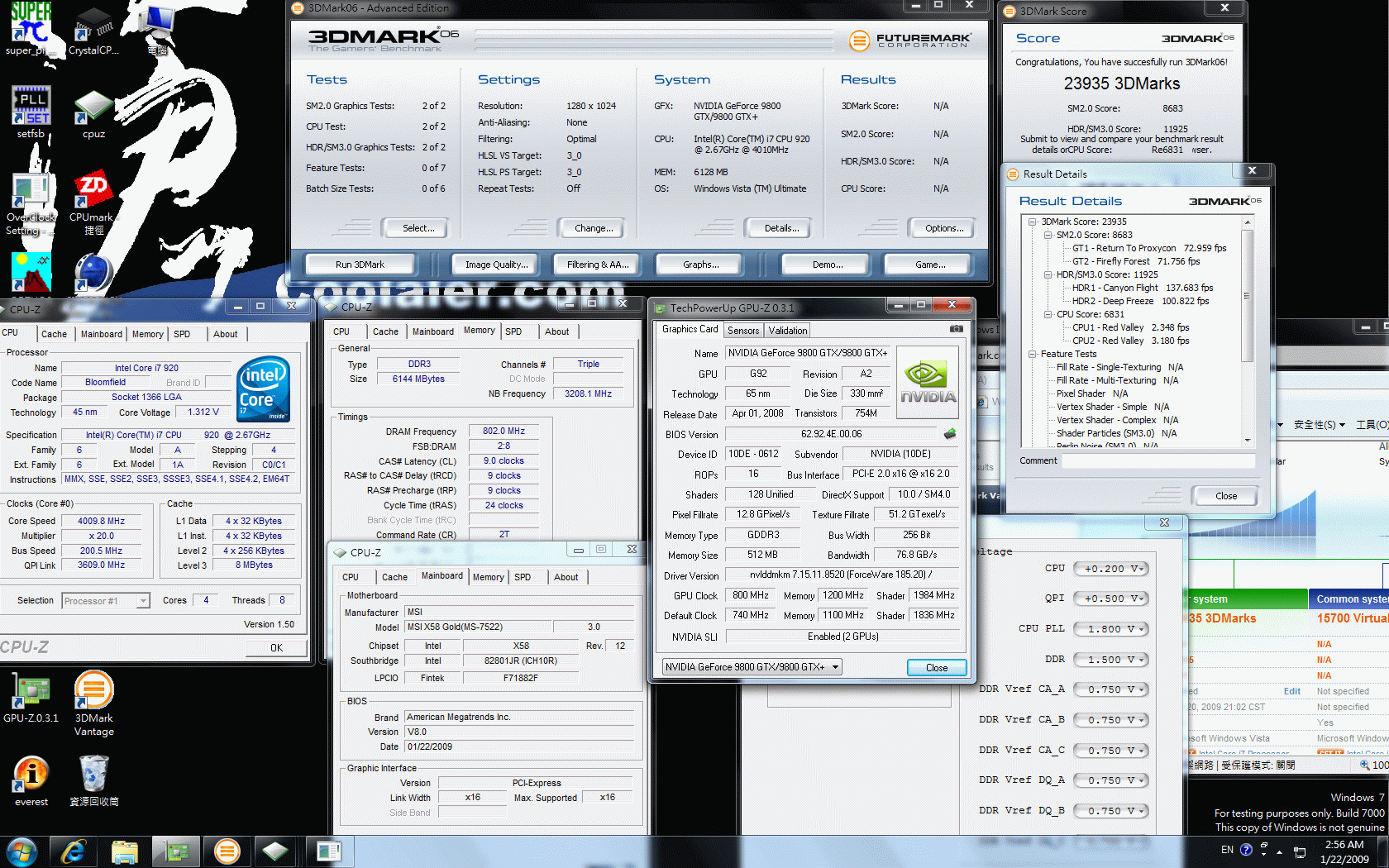Screen dimensions: 1389x868
Task: Click the Demo... button
Action: click(827, 265)
